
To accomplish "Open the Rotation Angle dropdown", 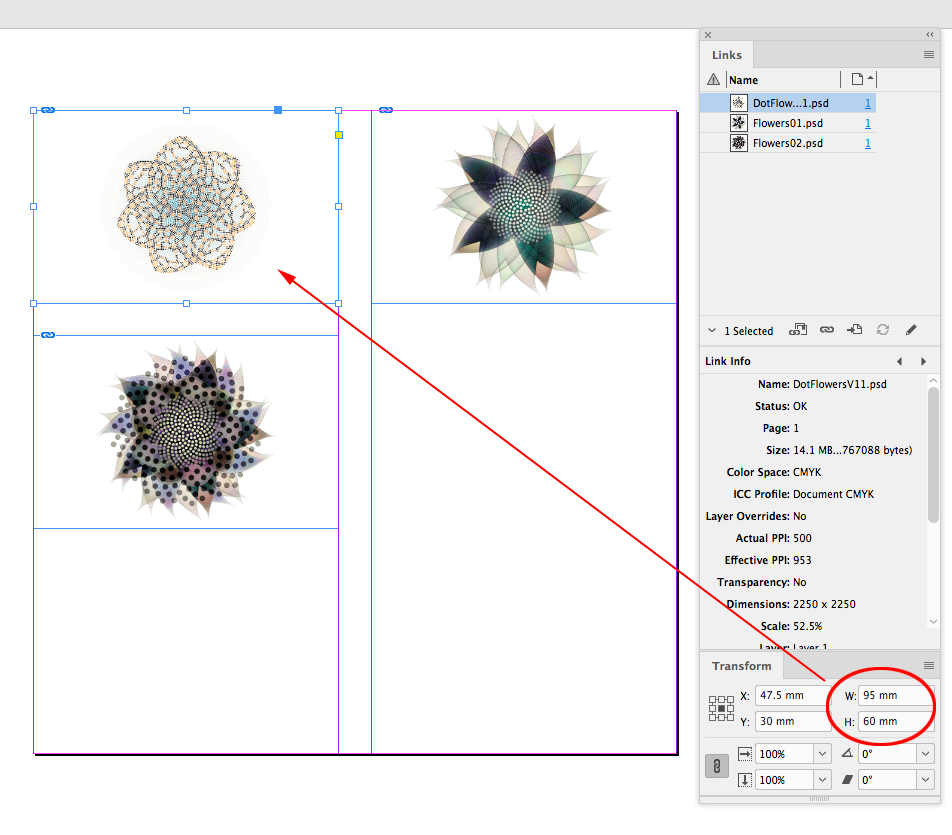I will pyautogui.click(x=925, y=754).
